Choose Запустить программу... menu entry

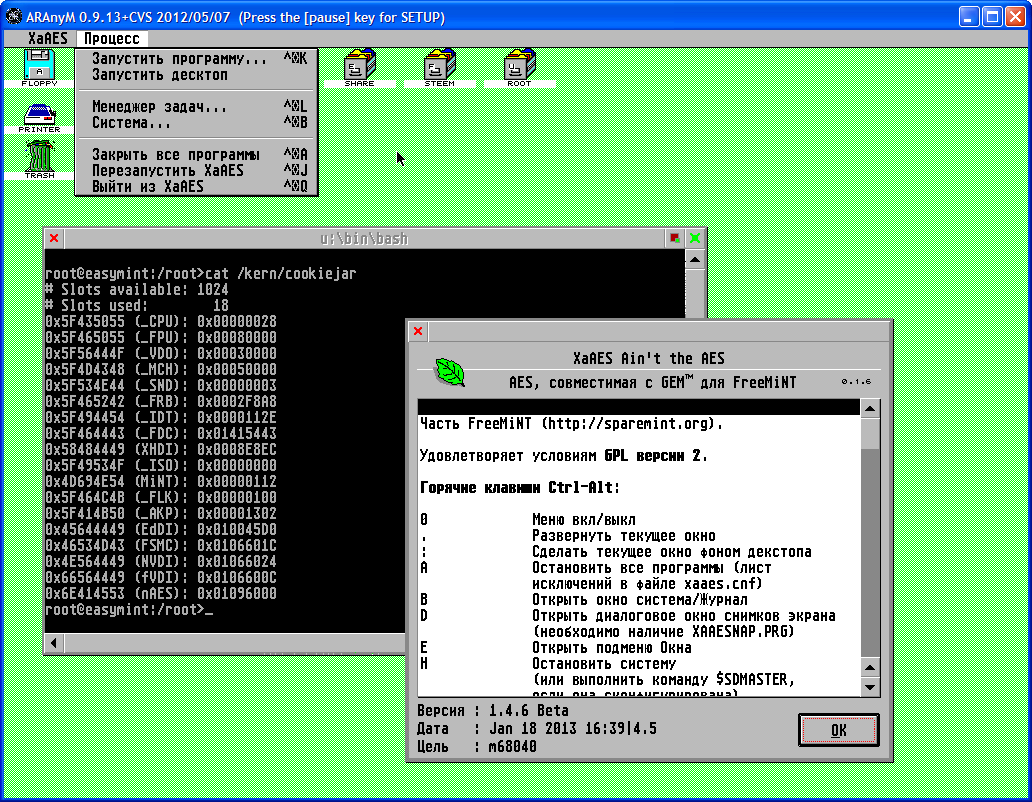[x=197, y=59]
